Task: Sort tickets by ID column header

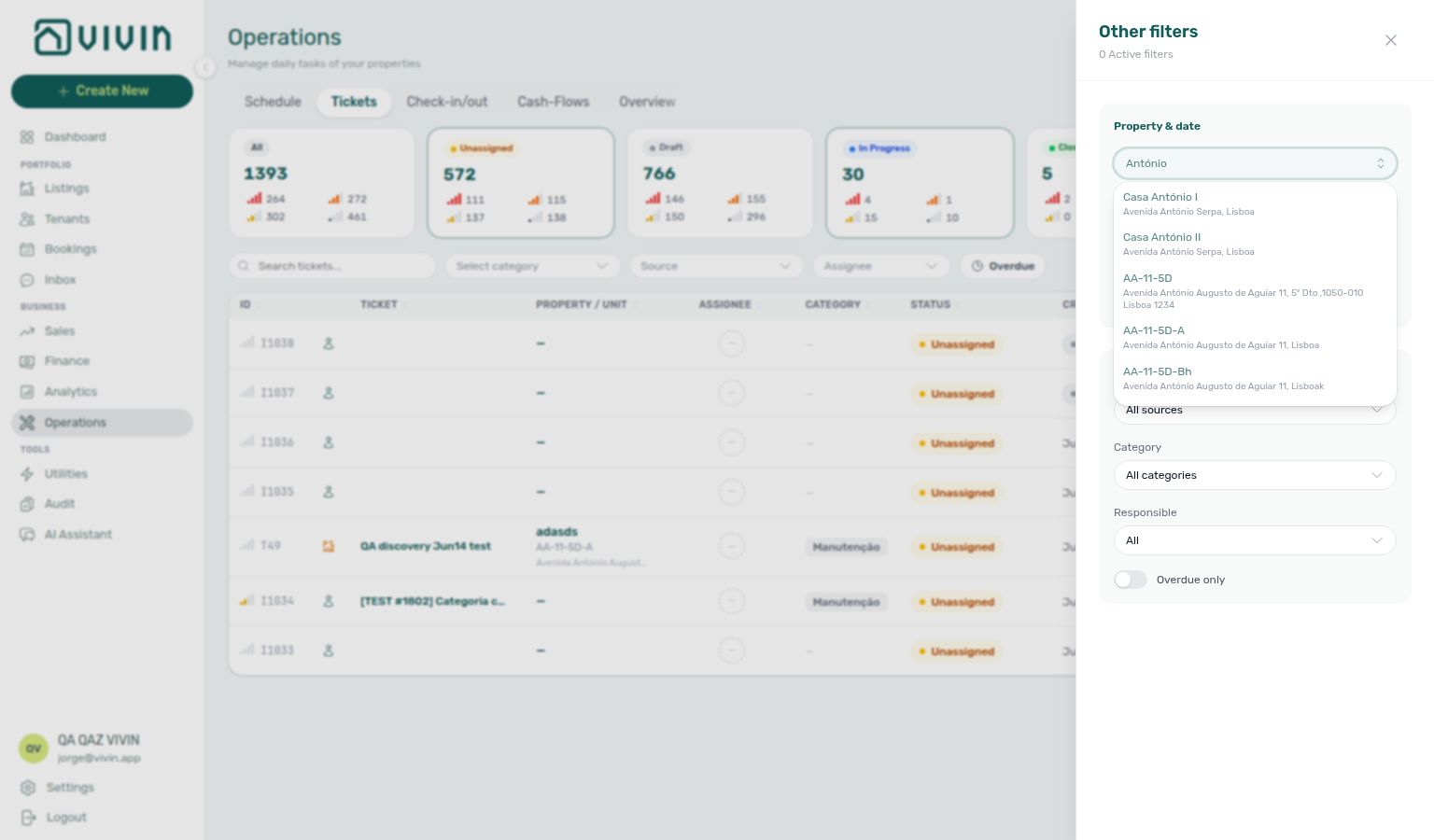Action: click(246, 304)
